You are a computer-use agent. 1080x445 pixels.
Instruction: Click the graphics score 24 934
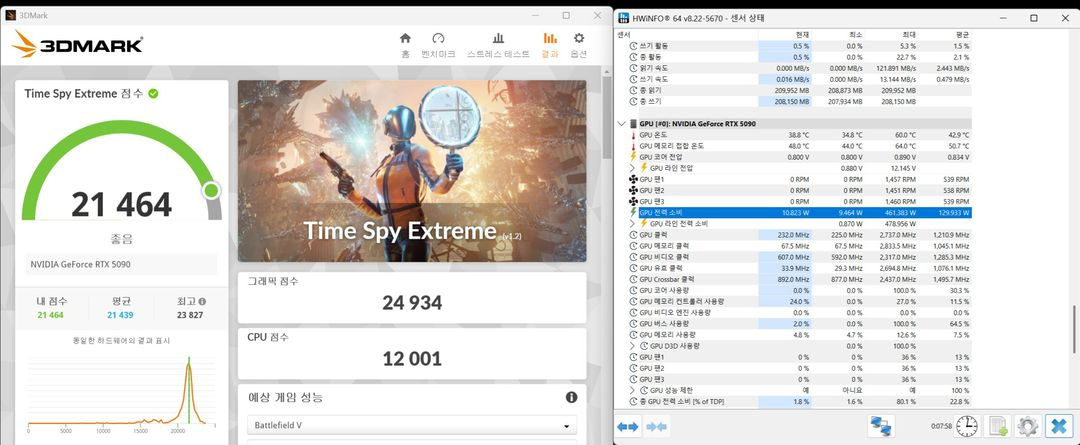[x=412, y=302]
